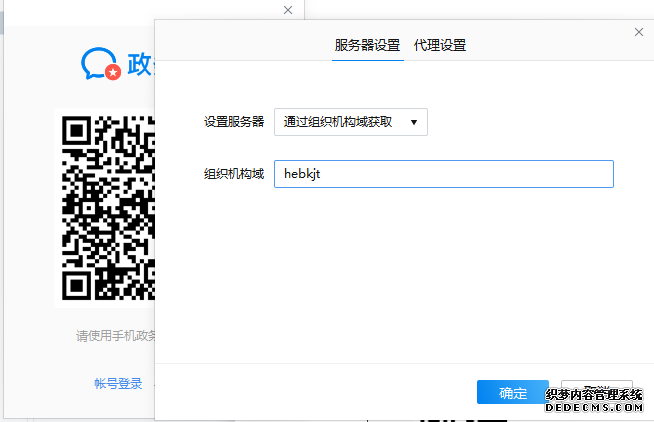Click the top-left finder square of QR code
654x422 pixels.
point(77,132)
